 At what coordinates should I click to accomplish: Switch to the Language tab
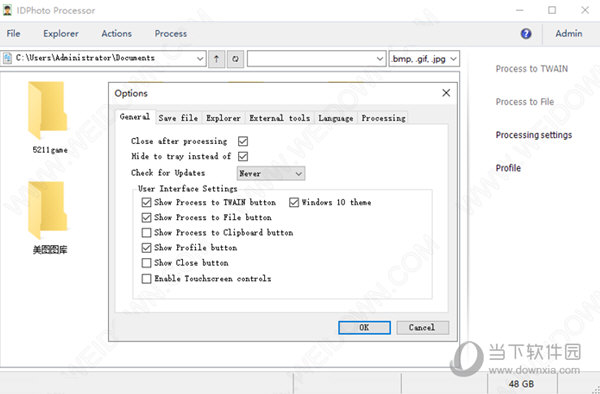click(x=336, y=118)
